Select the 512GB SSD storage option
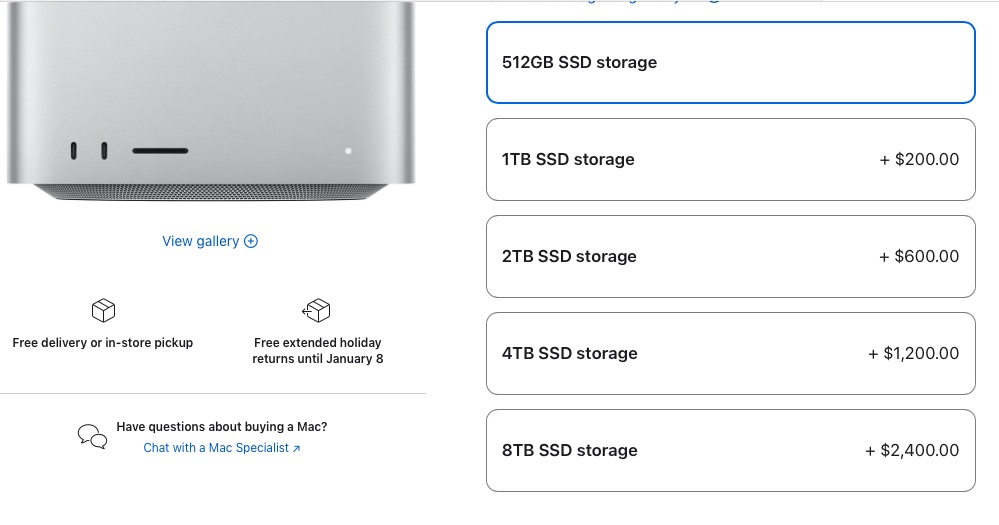 731,62
